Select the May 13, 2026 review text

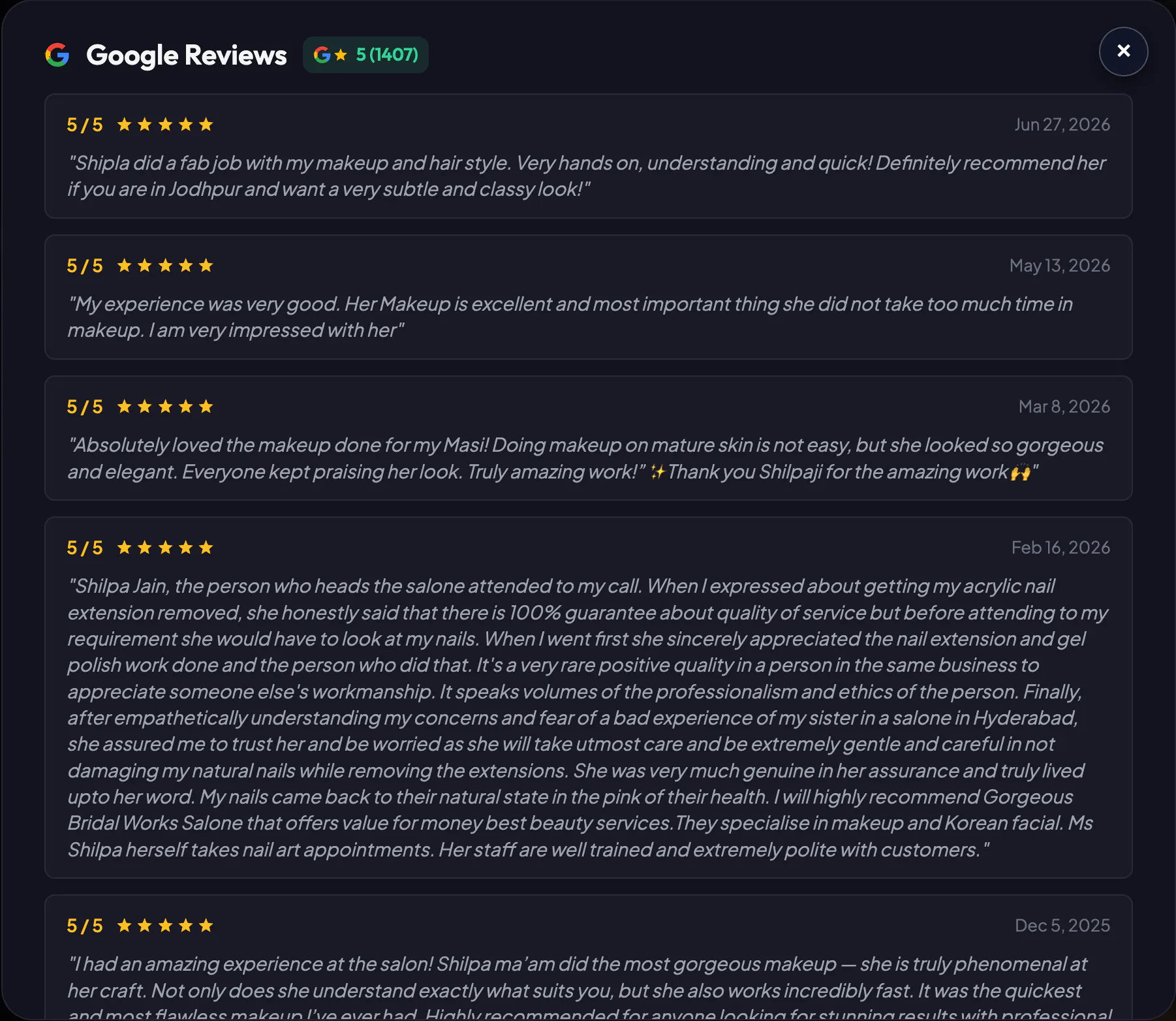click(570, 317)
